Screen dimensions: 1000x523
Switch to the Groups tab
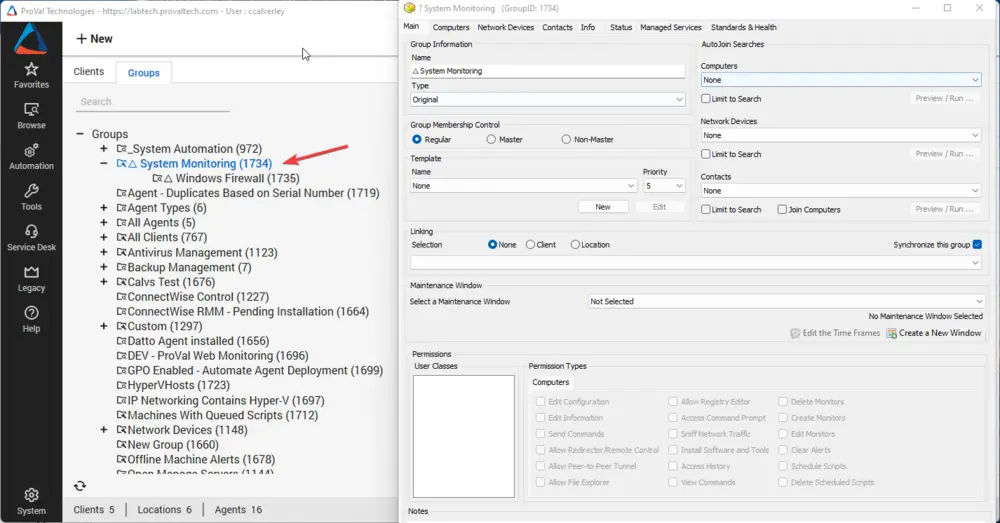143,73
